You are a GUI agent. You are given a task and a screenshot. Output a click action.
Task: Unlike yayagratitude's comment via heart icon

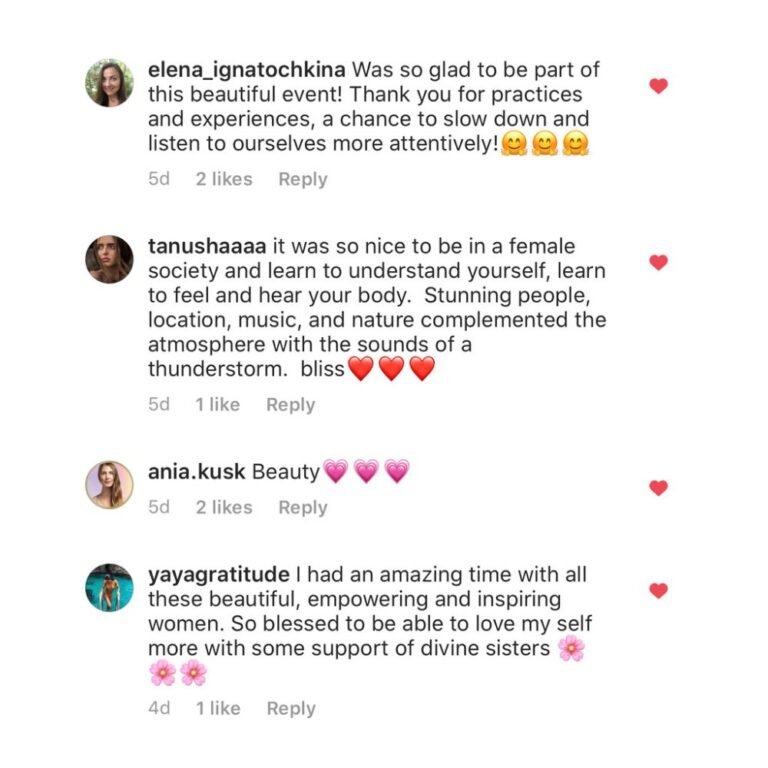pos(658,591)
